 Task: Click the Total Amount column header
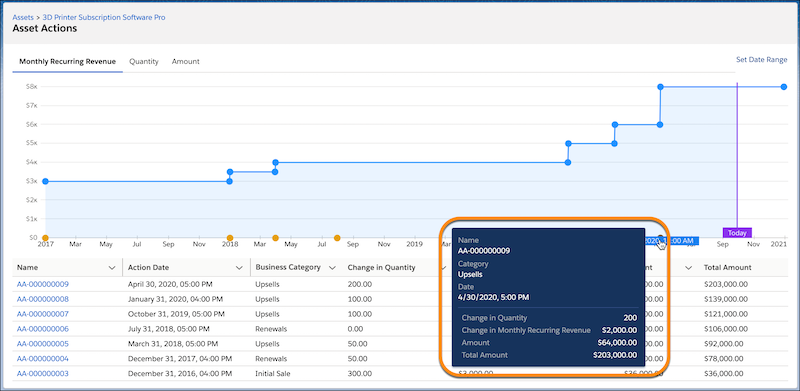(728, 267)
